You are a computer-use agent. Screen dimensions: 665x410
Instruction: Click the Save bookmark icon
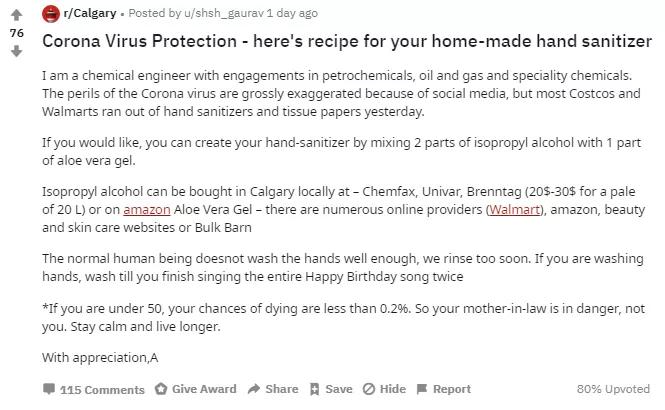coord(315,389)
